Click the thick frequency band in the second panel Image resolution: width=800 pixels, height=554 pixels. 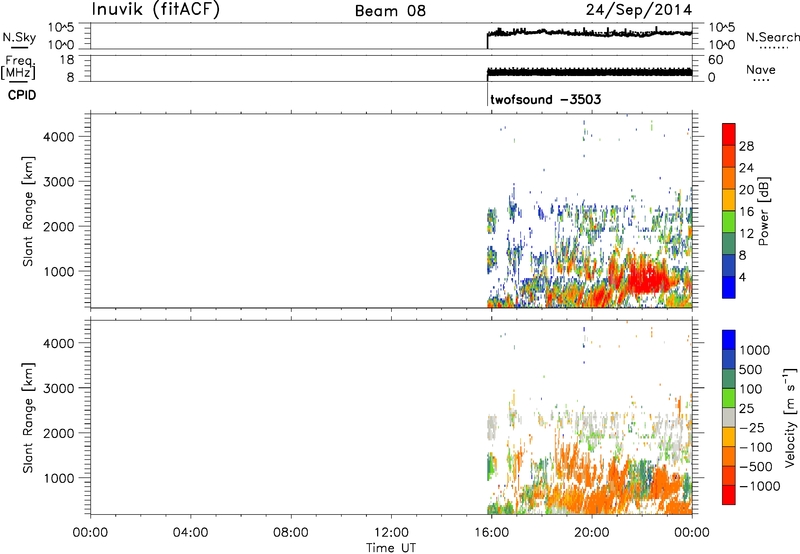pos(589,72)
